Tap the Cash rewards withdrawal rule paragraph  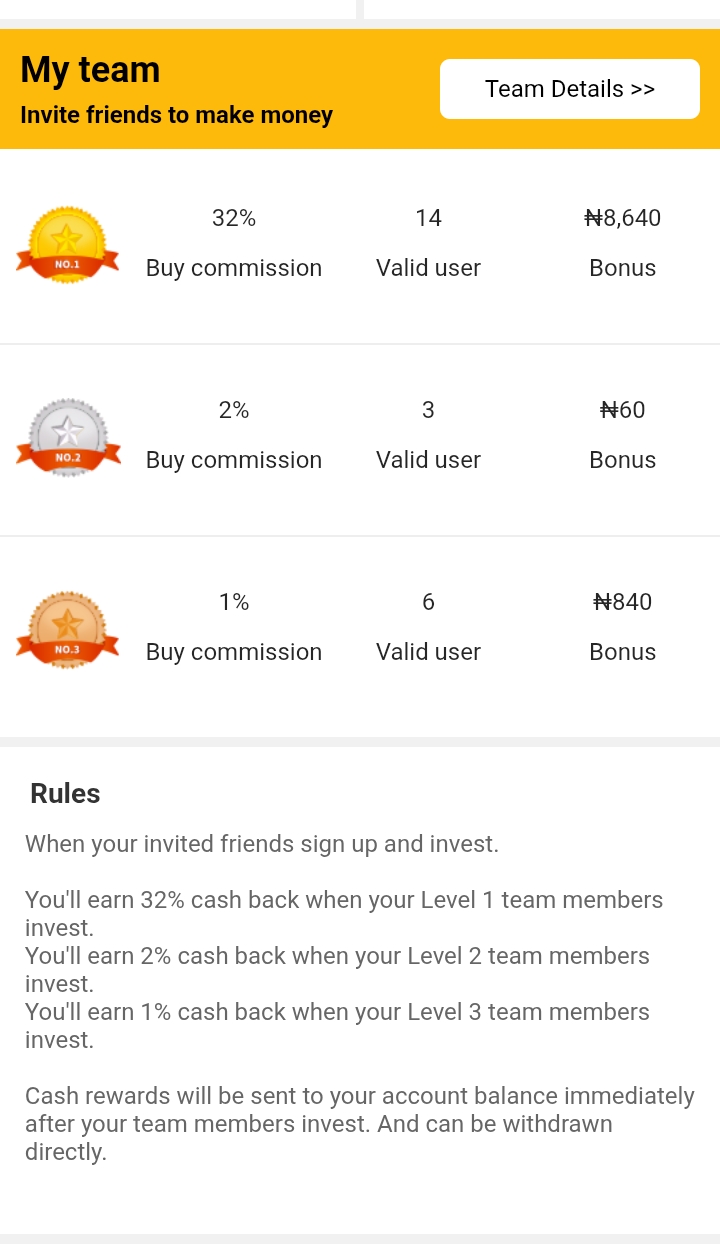coord(360,1124)
